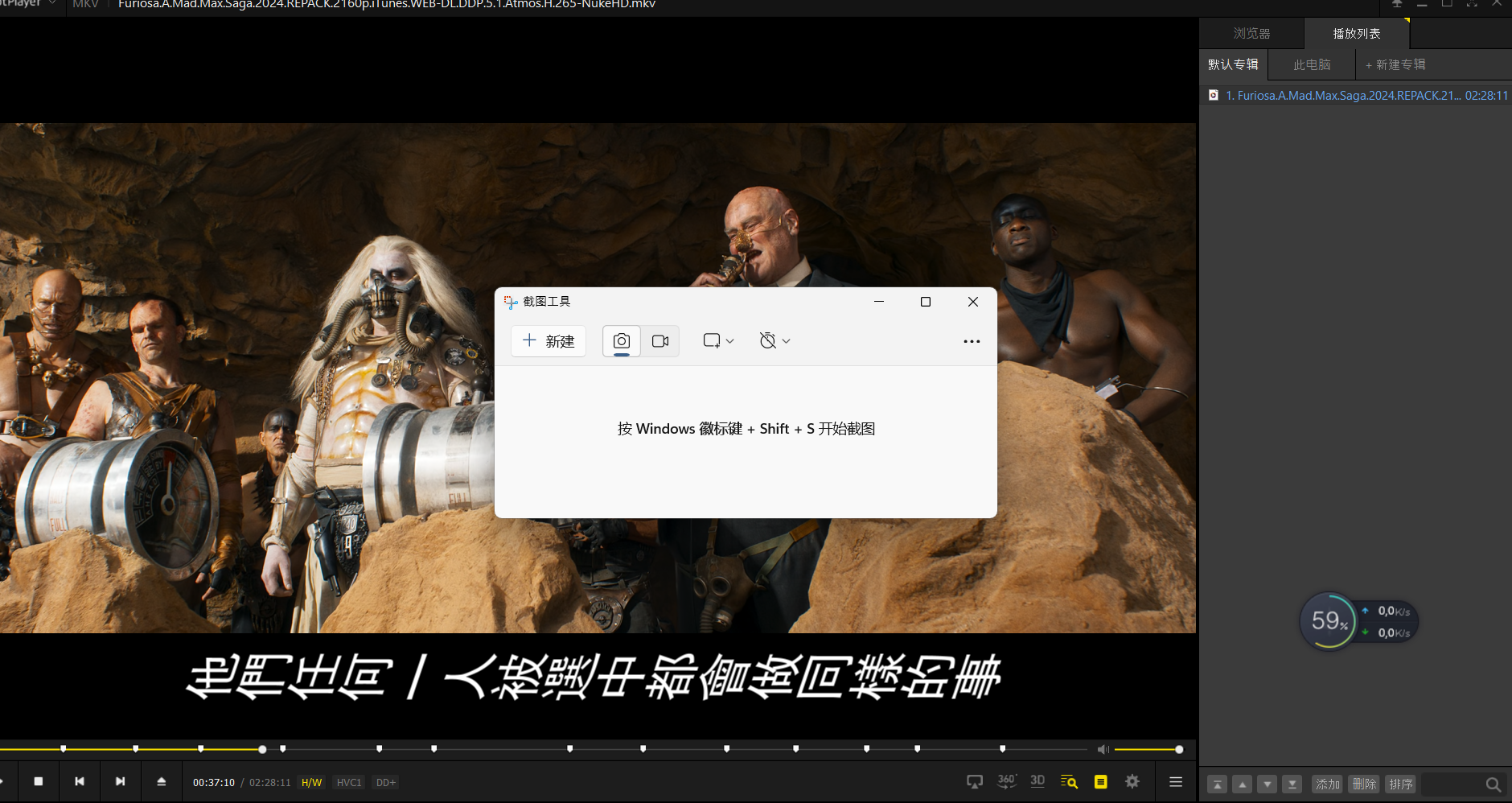Open player settings gear

(1132, 781)
